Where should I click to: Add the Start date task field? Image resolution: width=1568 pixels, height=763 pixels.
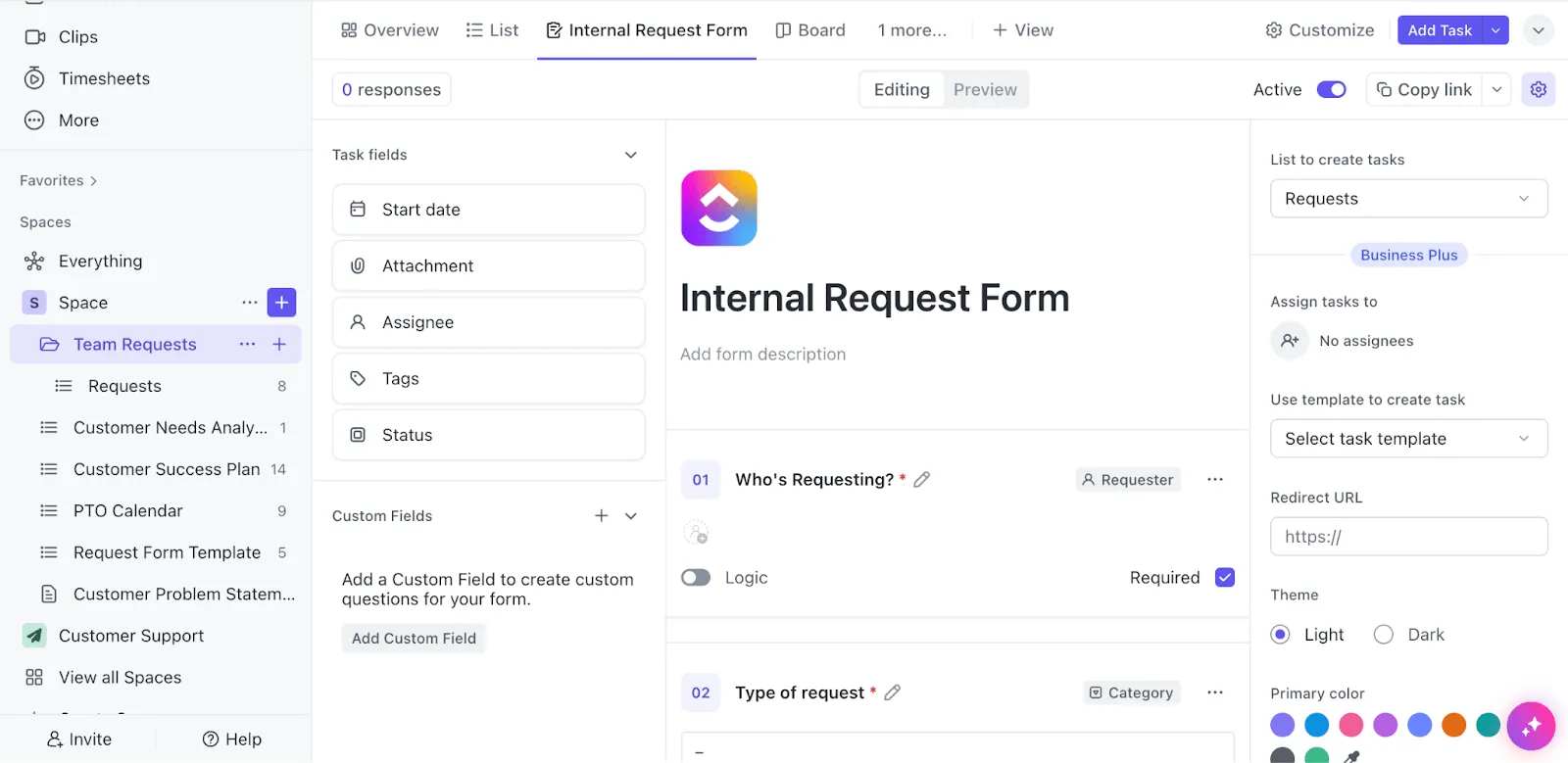[x=488, y=210]
